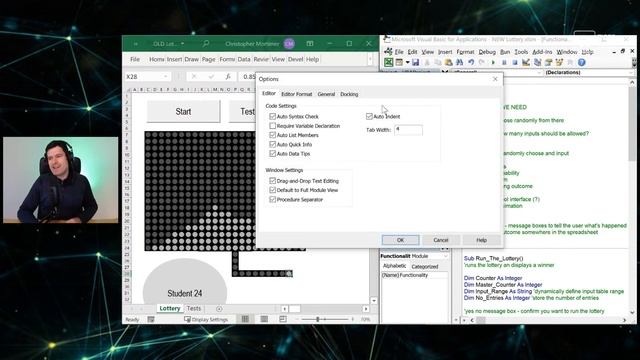Open the OLD Lot file name dropdown in Excel
The height and width of the screenshot is (360, 640).
182,44
